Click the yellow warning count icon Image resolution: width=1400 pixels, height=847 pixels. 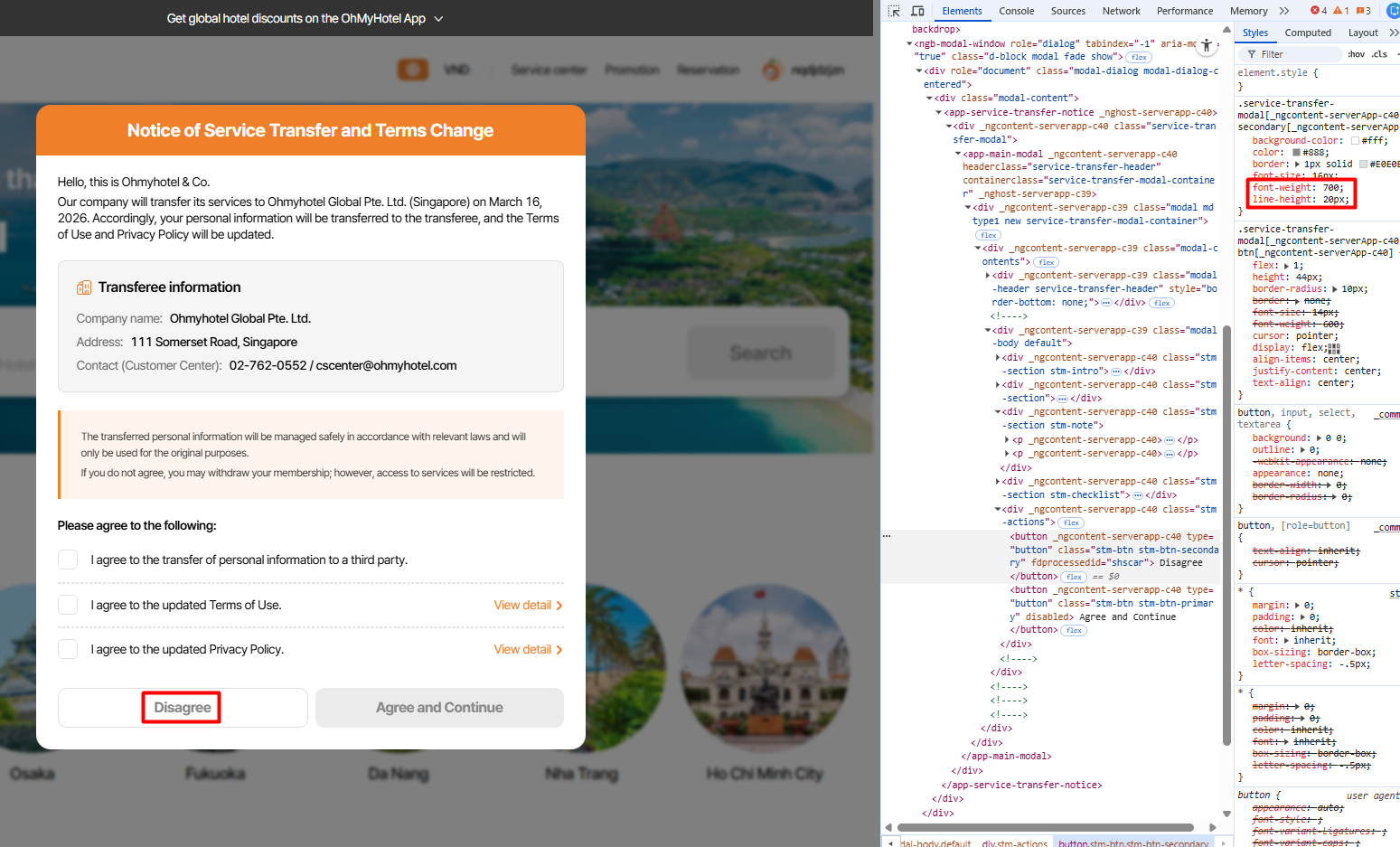(1341, 11)
